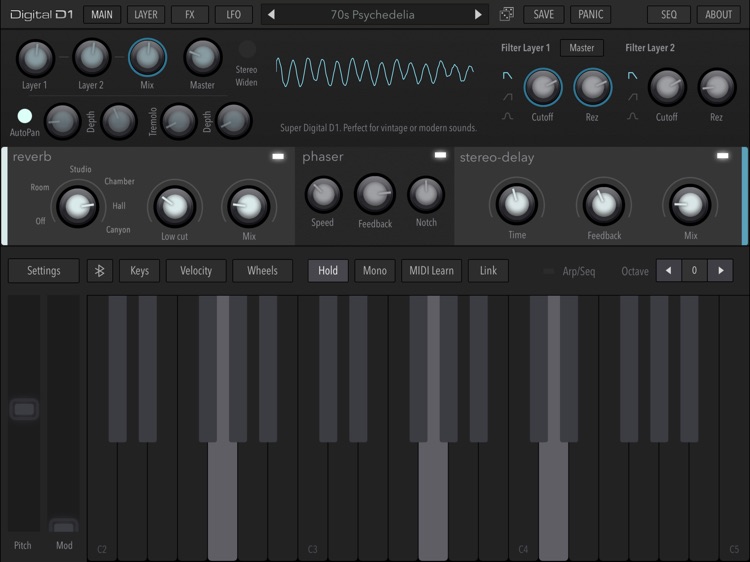This screenshot has height=562, width=750.
Task: Select low-pass filter shape for Filter Layer 2
Action: pos(632,75)
